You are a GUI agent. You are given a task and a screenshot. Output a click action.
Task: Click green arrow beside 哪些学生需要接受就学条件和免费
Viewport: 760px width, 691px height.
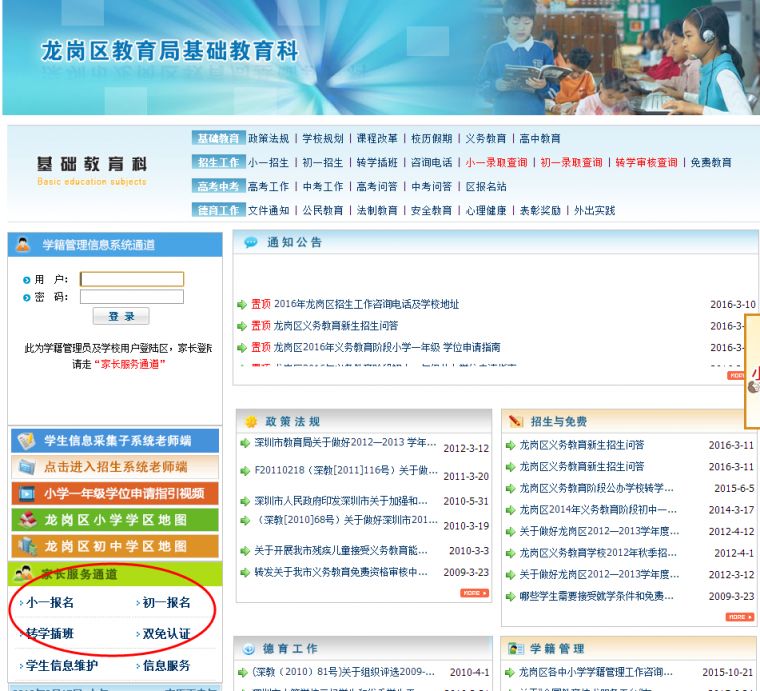tap(510, 597)
